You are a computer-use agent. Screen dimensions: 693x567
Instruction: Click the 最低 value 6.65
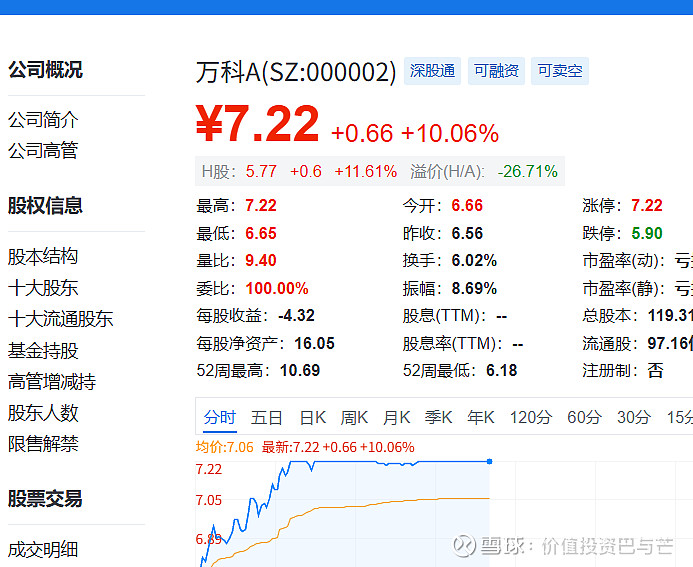click(261, 233)
